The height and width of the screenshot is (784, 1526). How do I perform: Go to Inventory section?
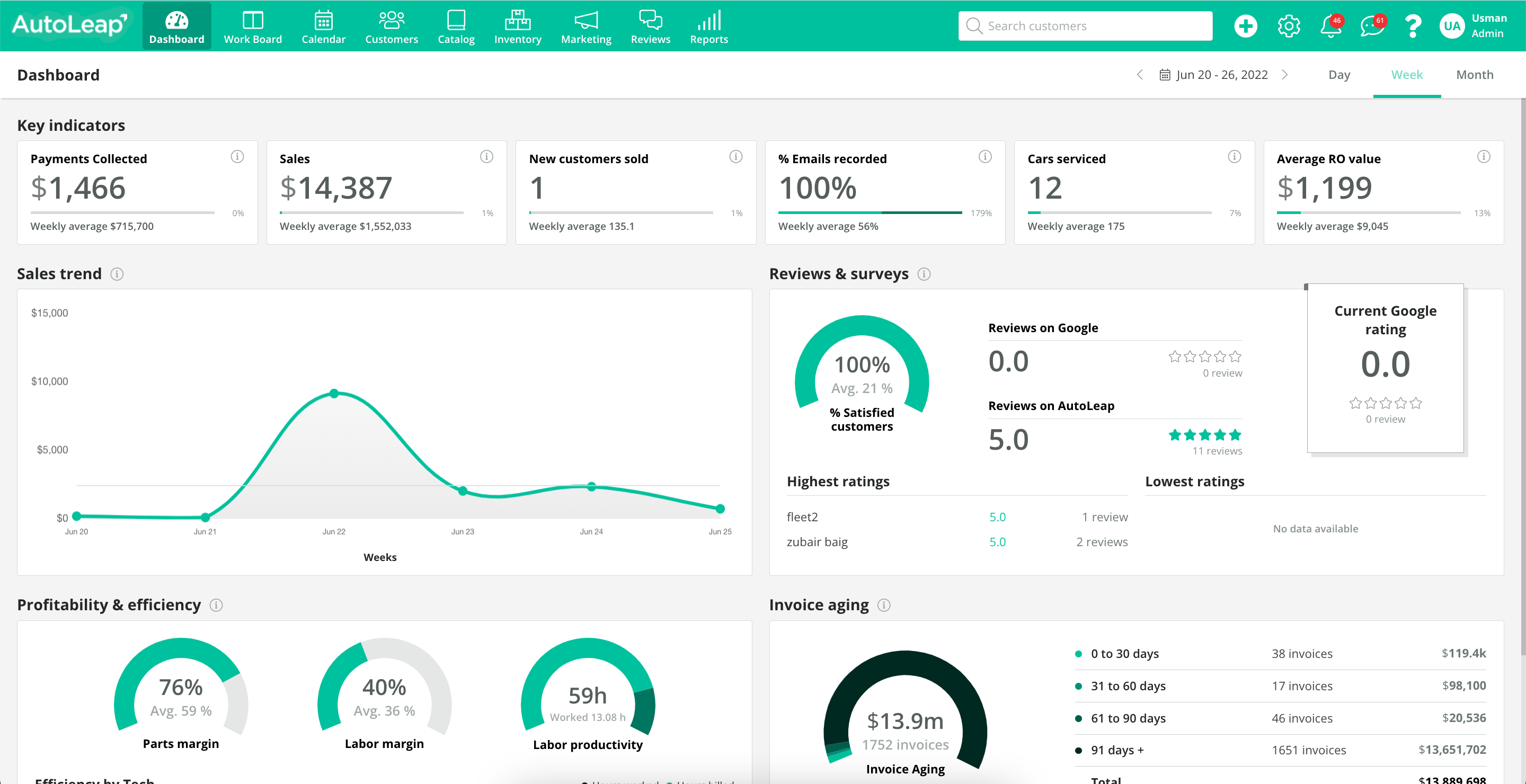click(517, 27)
